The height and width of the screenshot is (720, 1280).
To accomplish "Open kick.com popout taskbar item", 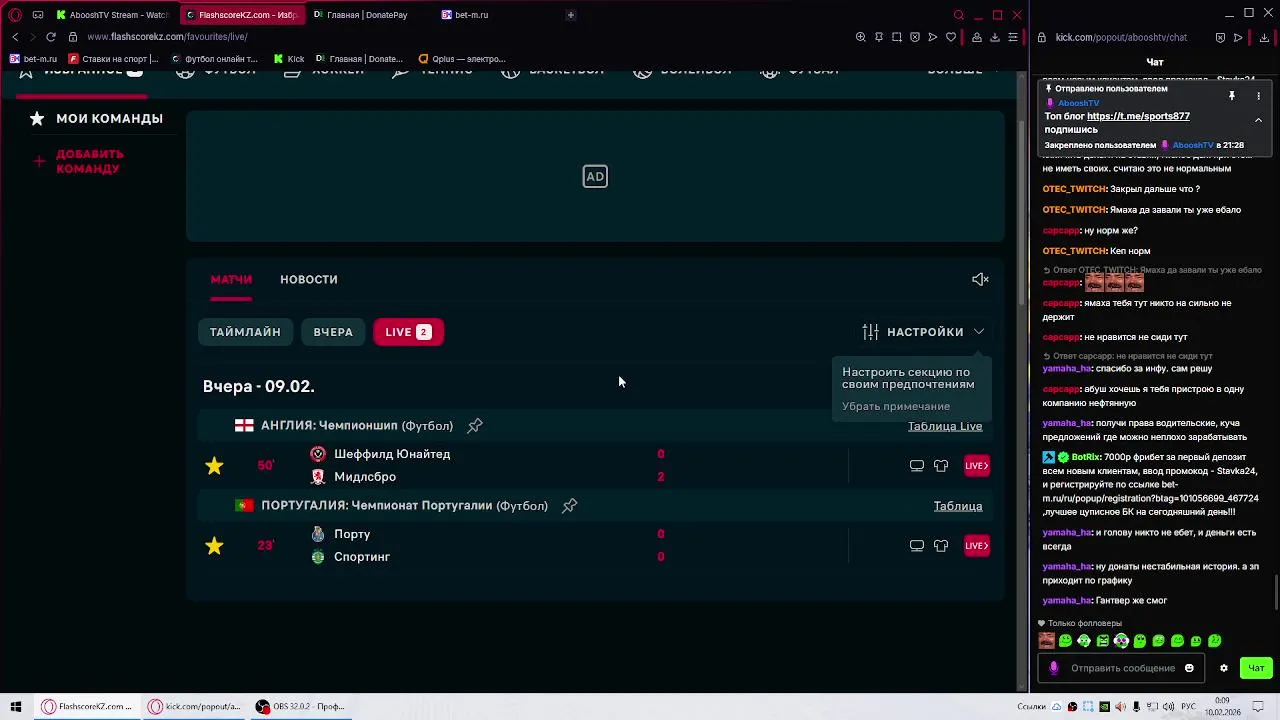I will pyautogui.click(x=195, y=706).
